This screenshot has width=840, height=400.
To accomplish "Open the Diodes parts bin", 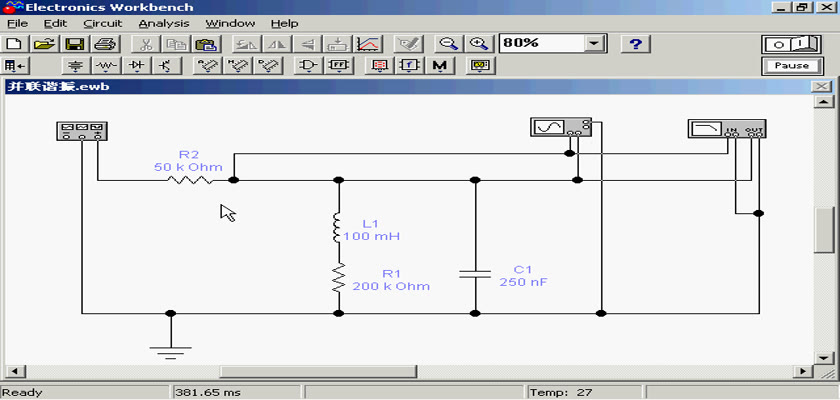I will 137,66.
